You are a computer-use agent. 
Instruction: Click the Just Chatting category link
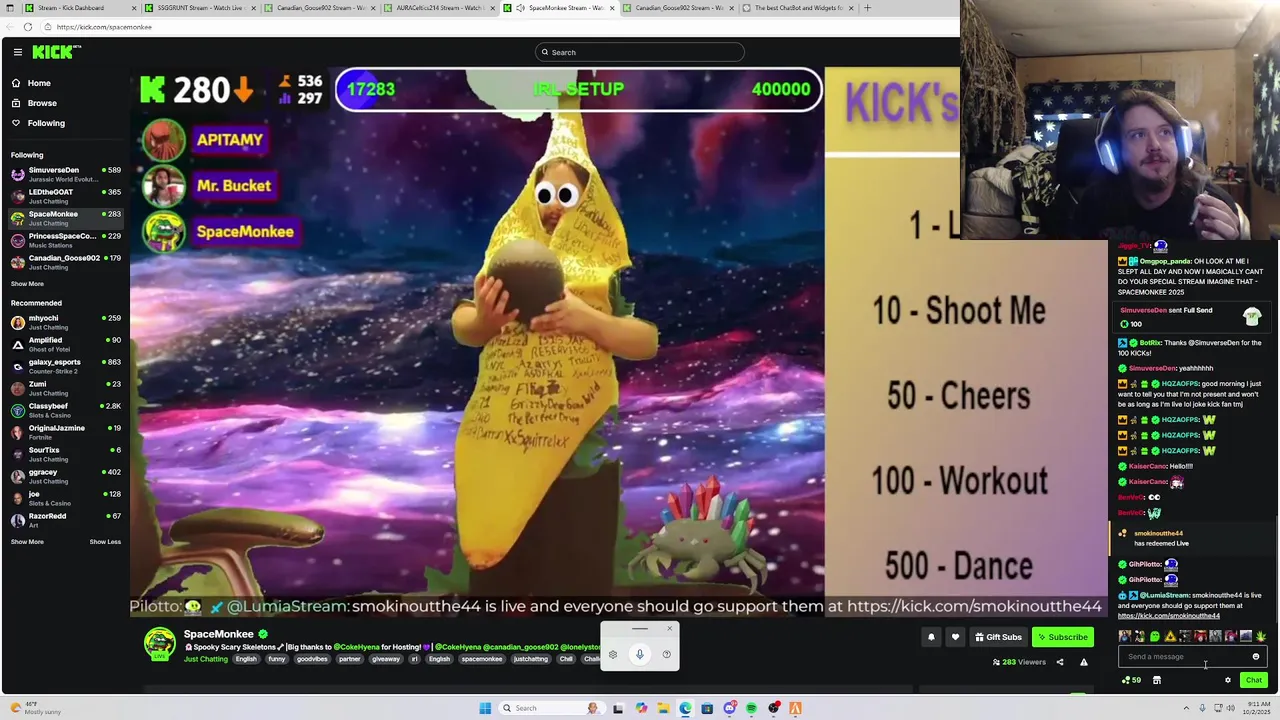point(206,659)
